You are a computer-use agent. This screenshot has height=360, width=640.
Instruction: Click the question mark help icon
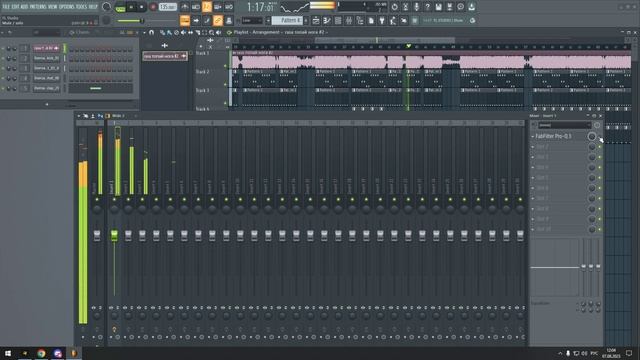427,7
